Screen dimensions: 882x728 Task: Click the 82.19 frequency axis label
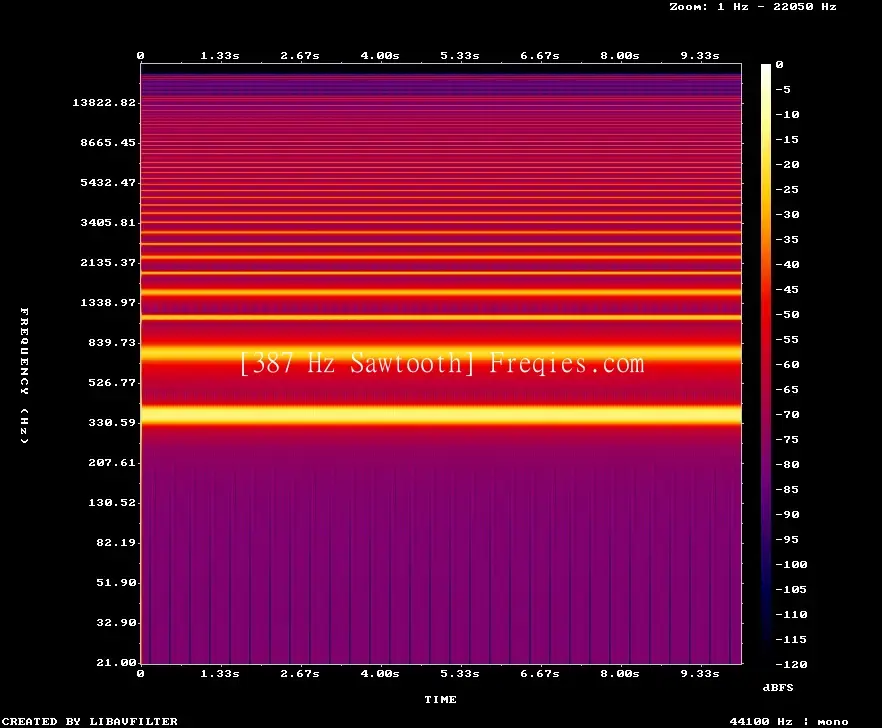(x=116, y=542)
